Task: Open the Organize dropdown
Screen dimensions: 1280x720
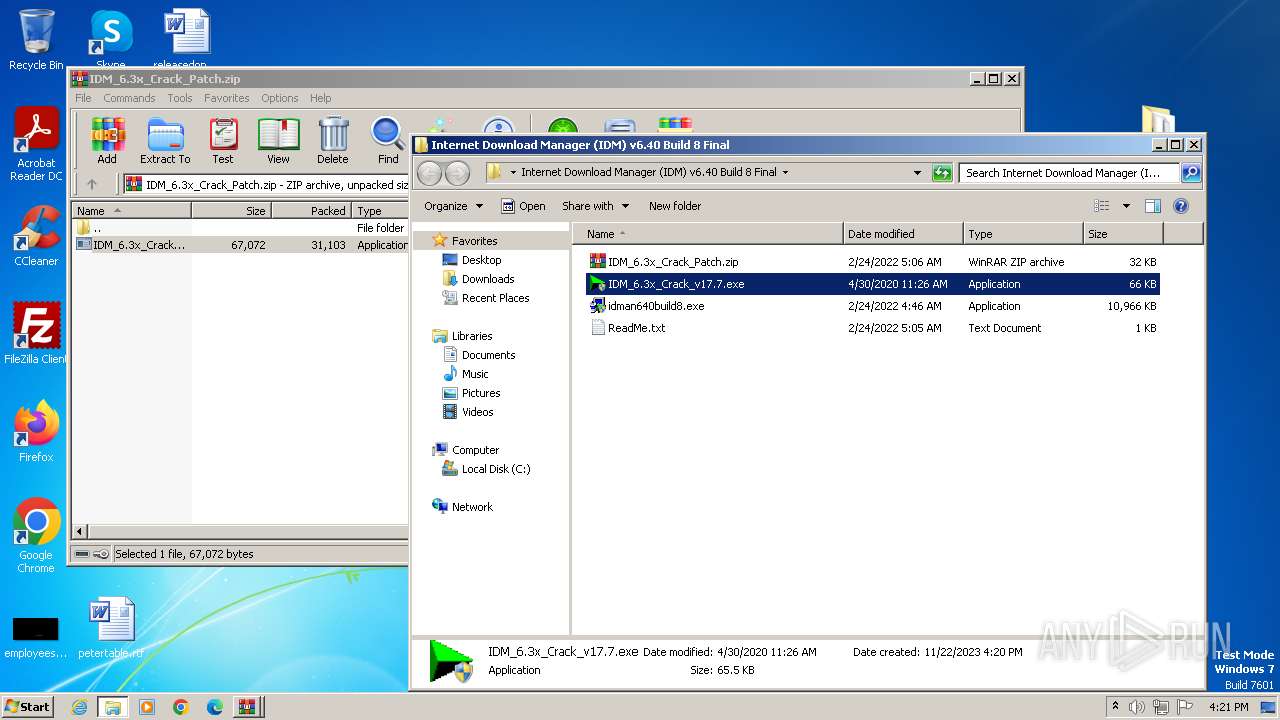Action: coord(453,206)
